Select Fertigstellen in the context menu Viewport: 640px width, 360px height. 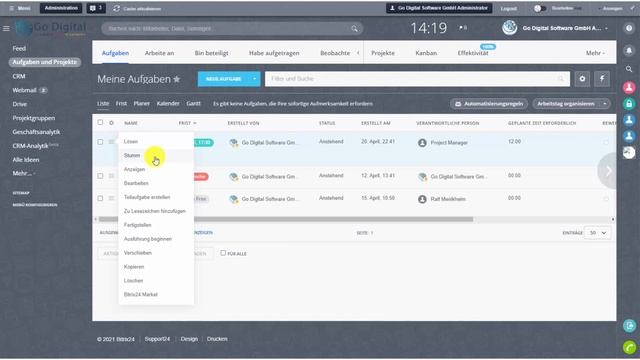tap(138, 225)
